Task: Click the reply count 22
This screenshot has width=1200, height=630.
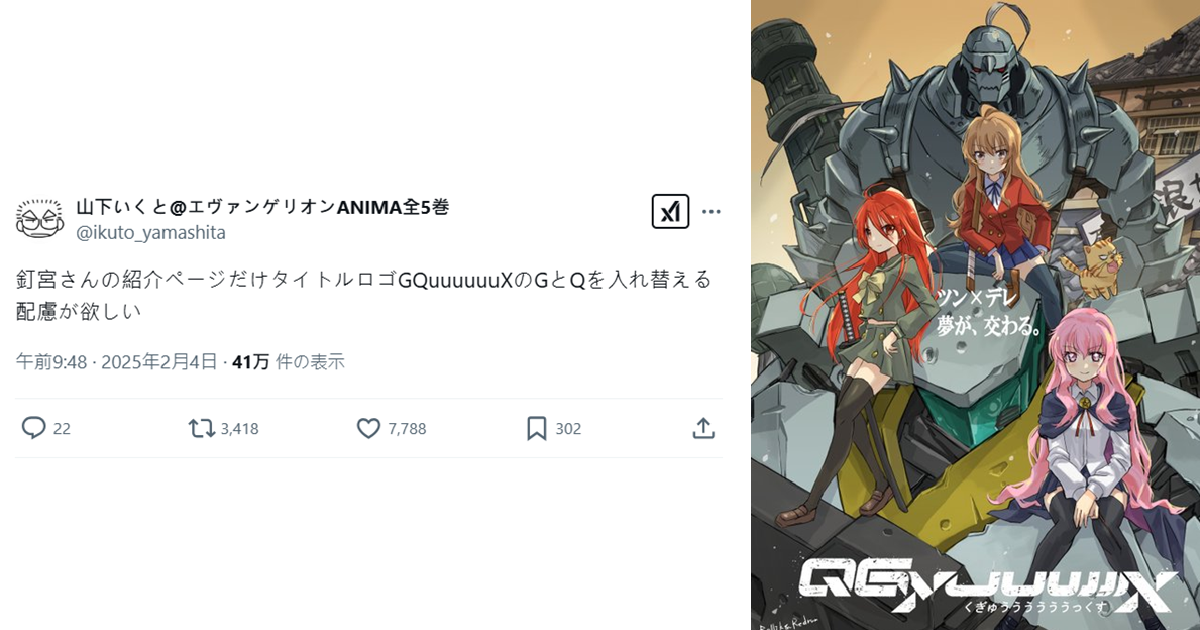Action: (x=62, y=429)
